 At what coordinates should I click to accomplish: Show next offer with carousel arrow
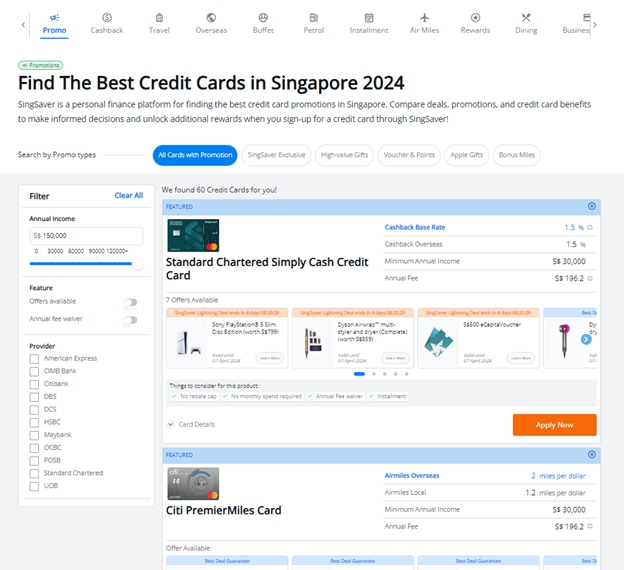(586, 339)
